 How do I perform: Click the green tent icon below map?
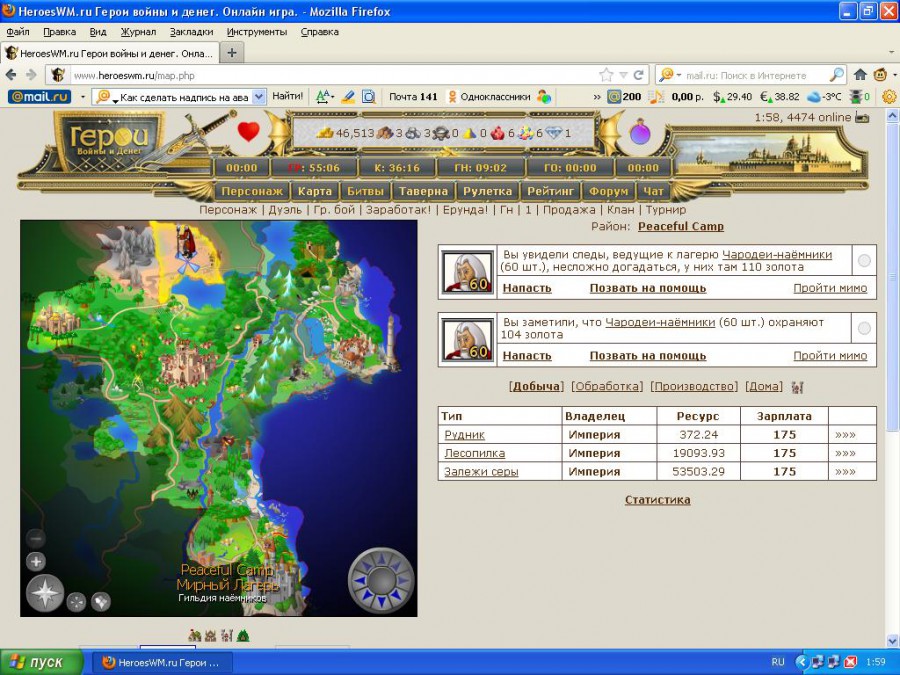[x=243, y=635]
